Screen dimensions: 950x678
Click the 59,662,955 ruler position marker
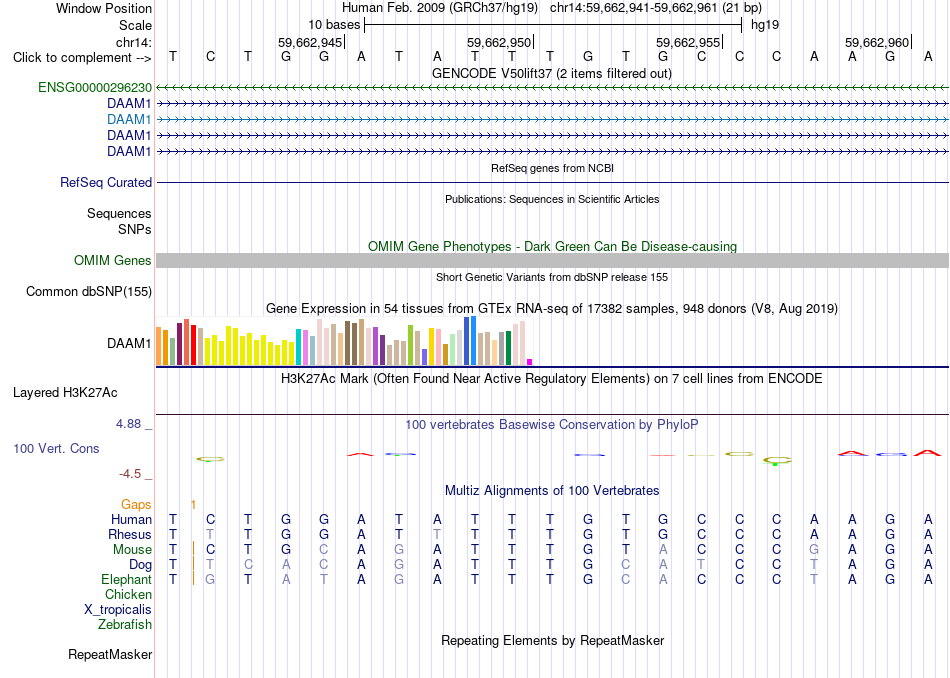(689, 42)
